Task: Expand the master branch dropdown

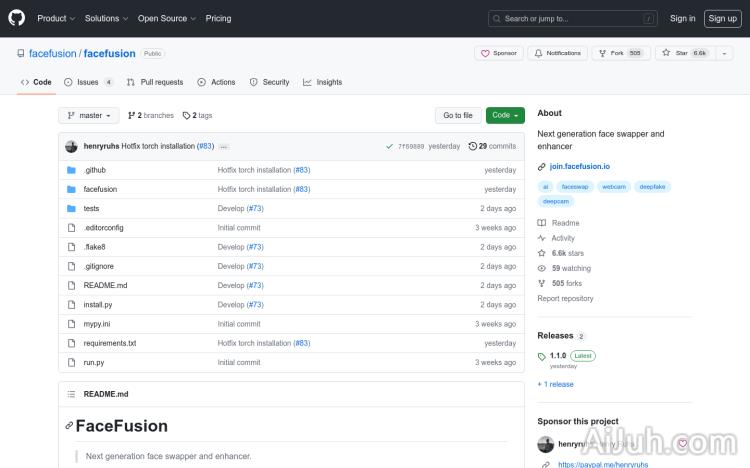Action: [x=88, y=115]
